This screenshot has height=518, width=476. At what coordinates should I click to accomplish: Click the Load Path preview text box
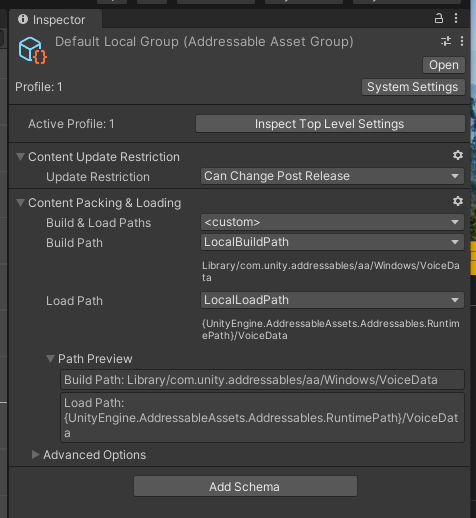coord(262,418)
